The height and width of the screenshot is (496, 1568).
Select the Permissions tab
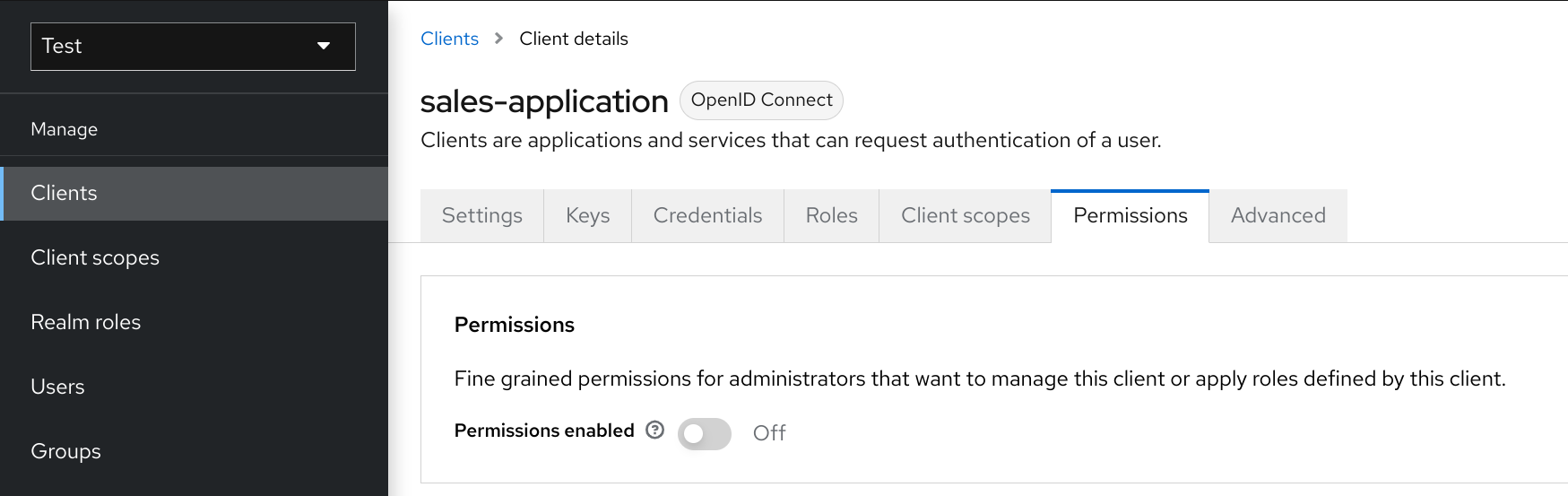pos(1130,216)
